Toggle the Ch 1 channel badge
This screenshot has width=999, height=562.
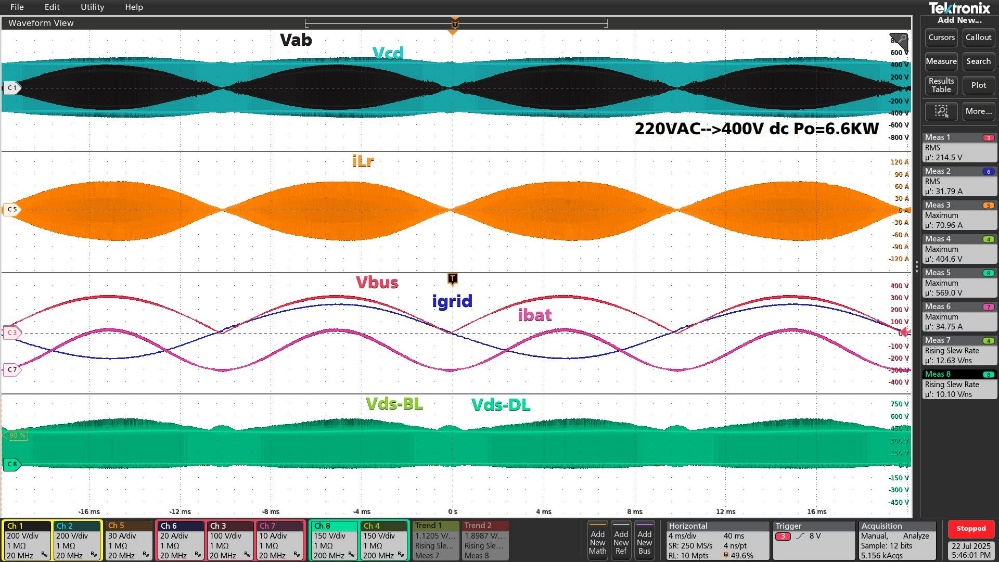[x=27, y=540]
